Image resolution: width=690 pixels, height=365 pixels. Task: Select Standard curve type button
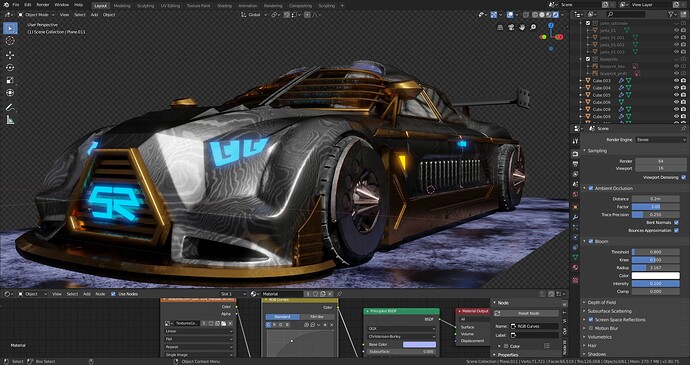tap(283, 317)
